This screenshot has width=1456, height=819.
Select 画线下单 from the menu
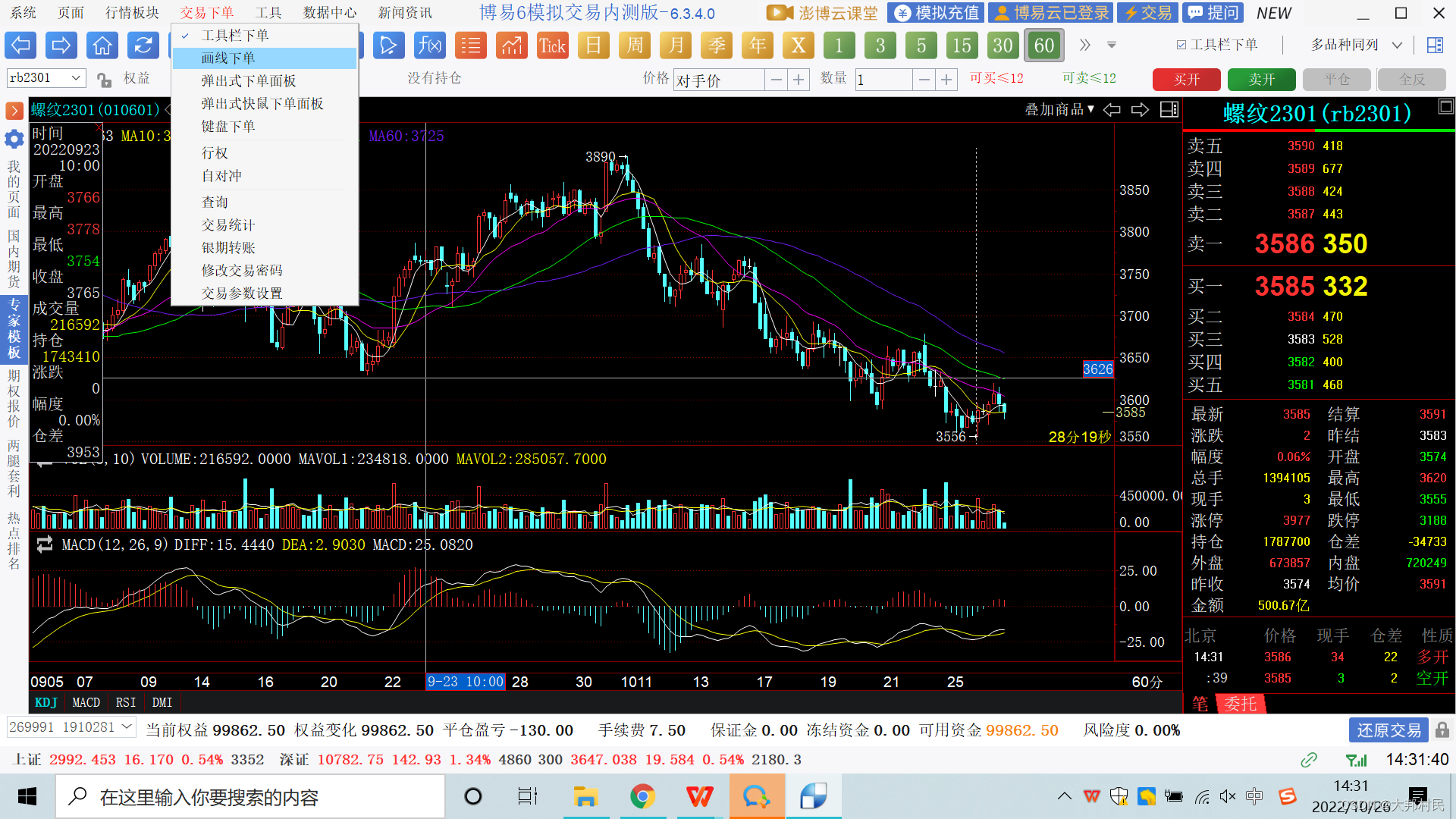[x=228, y=58]
